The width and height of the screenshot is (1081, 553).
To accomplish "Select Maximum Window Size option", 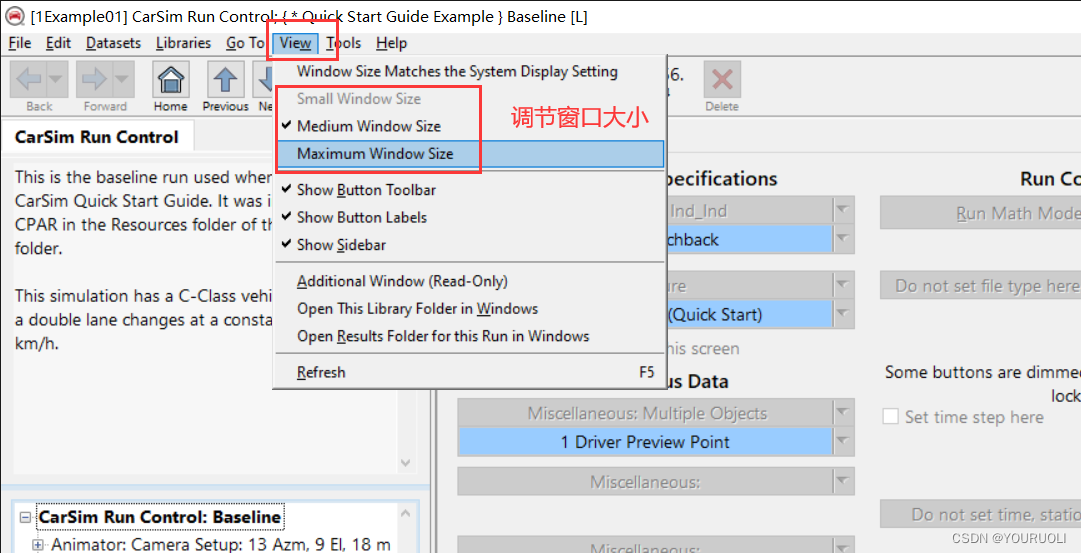I will point(469,154).
